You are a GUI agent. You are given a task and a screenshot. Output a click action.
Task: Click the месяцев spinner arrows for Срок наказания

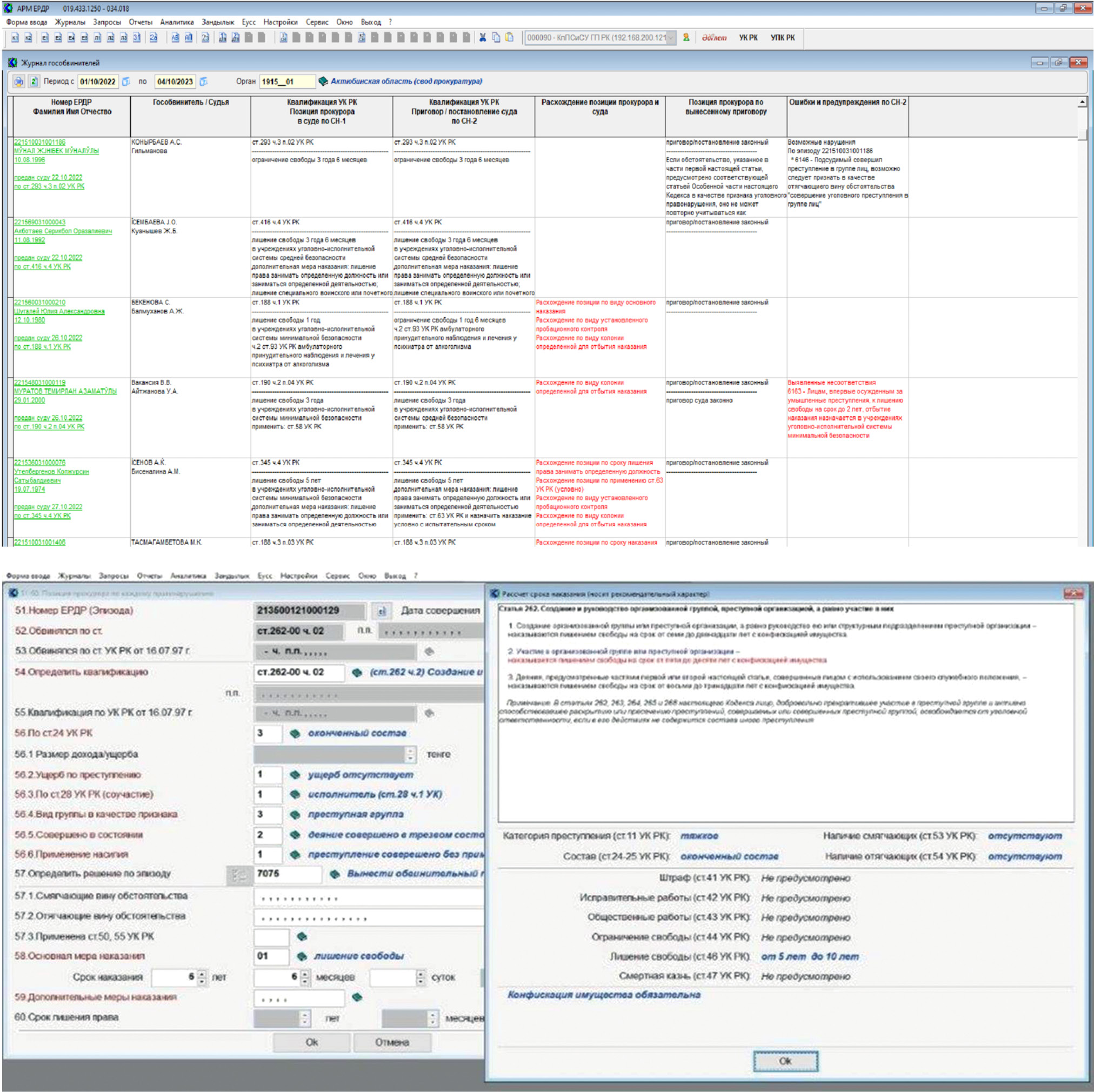point(305,976)
